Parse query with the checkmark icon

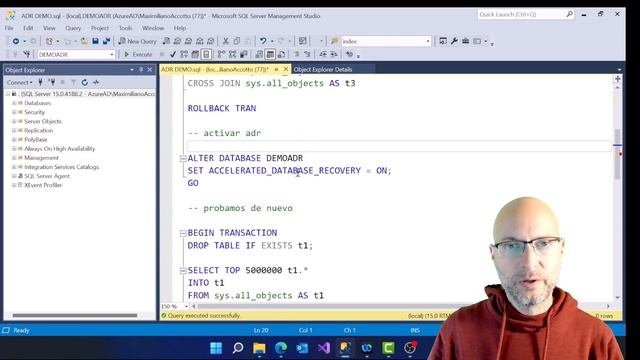173,54
